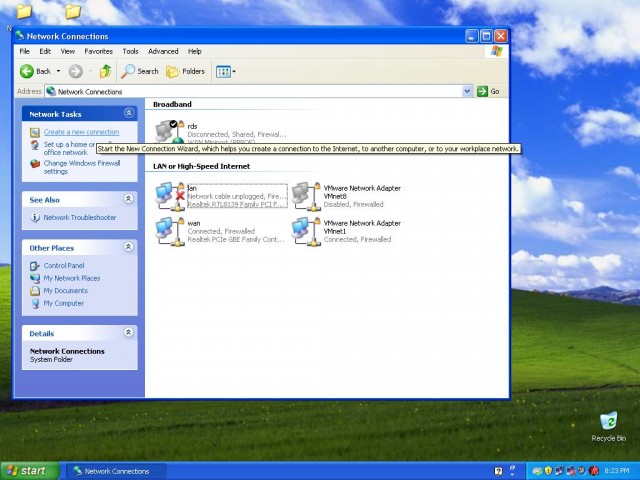Open the Tools menu
Image resolution: width=640 pixels, height=480 pixels.
(x=130, y=51)
